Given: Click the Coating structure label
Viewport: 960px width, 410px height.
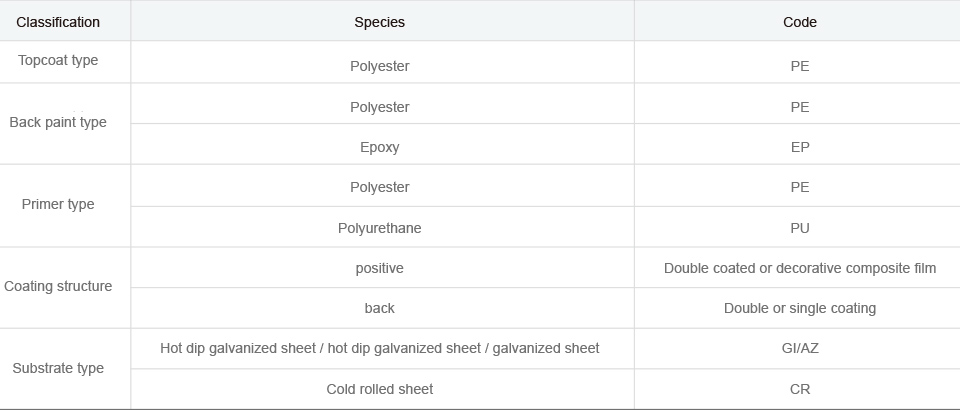Looking at the screenshot, I should pyautogui.click(x=58, y=286).
